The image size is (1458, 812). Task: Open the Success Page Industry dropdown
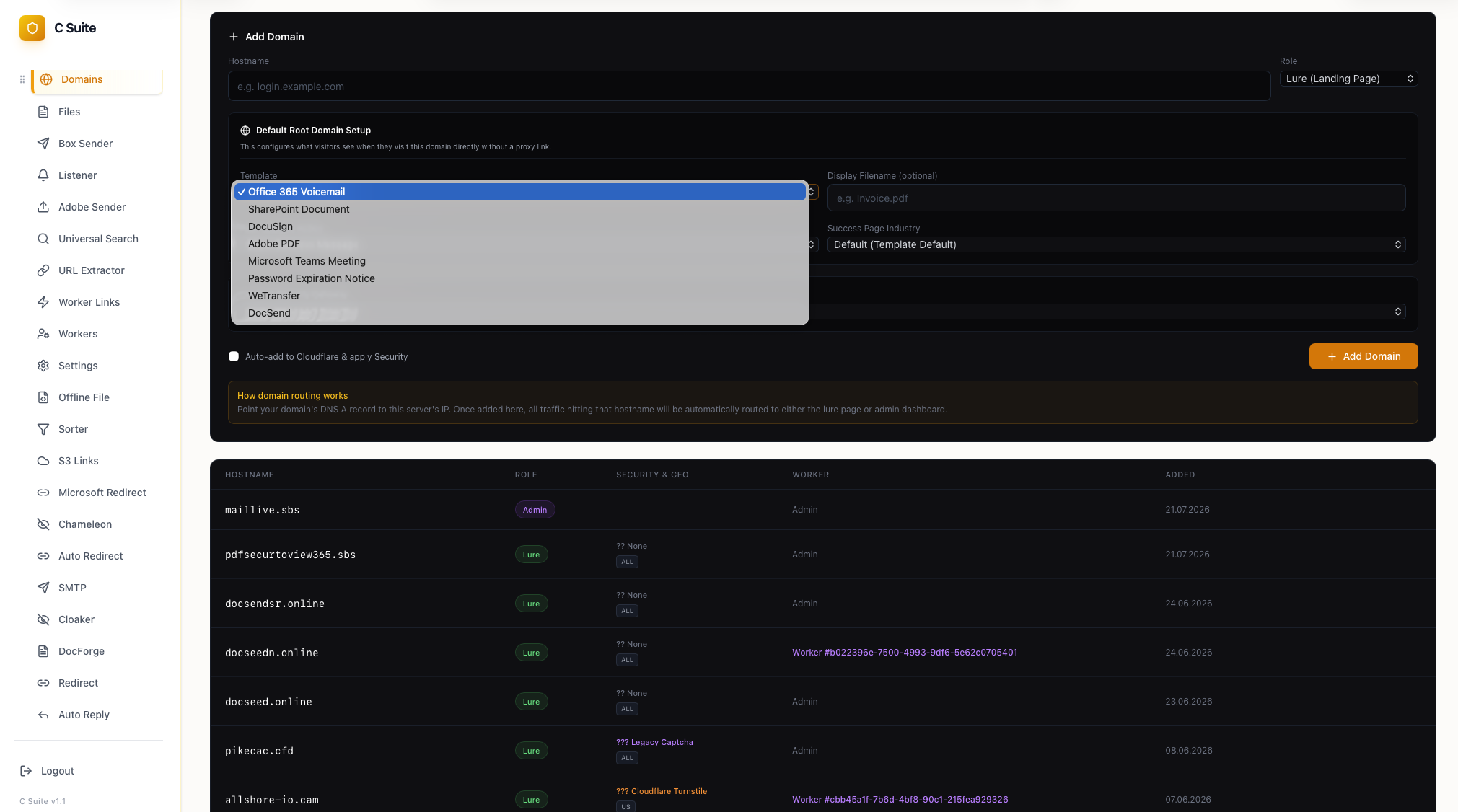tap(1116, 244)
